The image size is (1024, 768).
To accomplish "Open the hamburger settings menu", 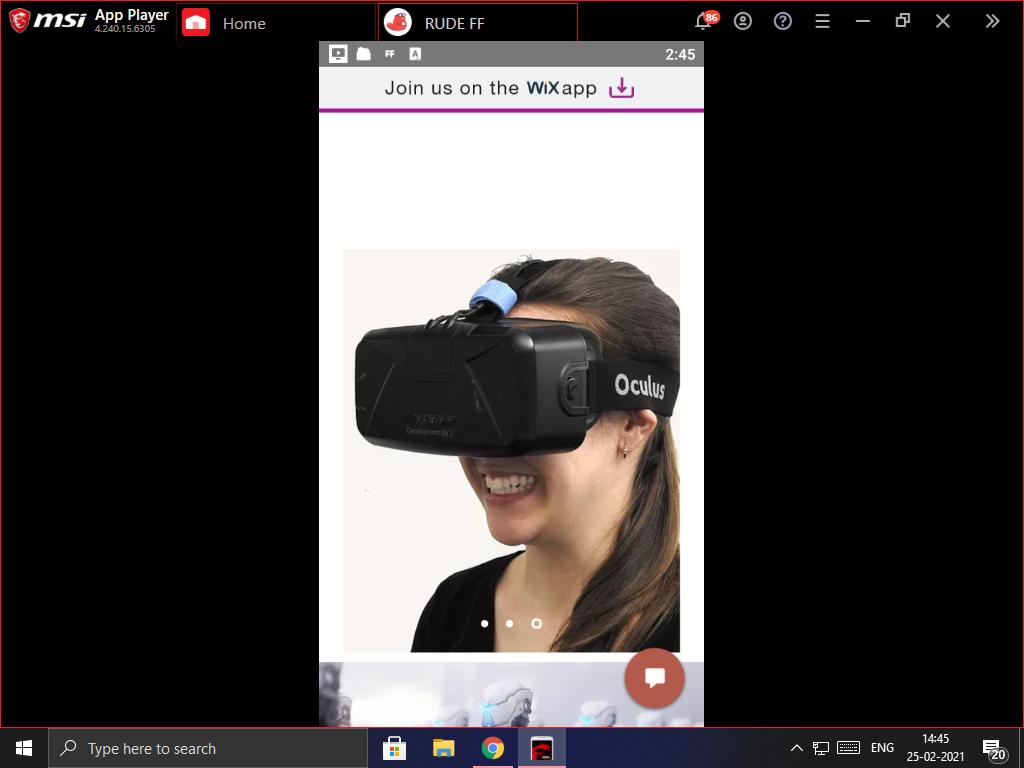I will tap(822, 21).
